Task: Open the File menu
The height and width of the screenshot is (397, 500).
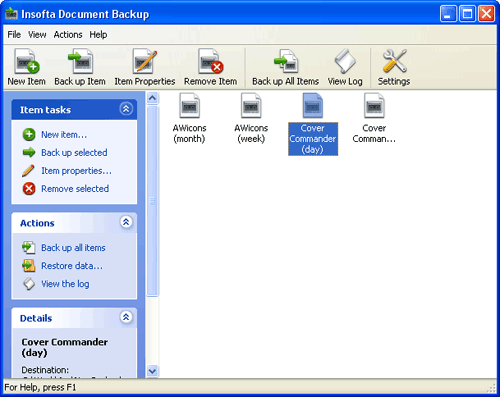Action: click(x=14, y=34)
